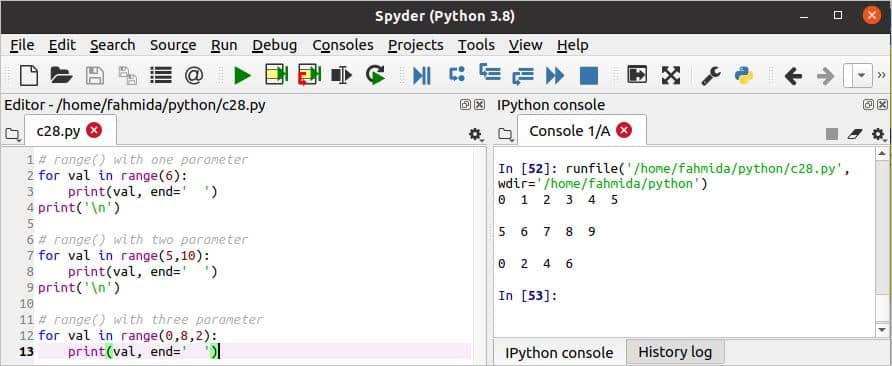Open a file via the folder icon
892x366 pixels.
click(x=61, y=75)
